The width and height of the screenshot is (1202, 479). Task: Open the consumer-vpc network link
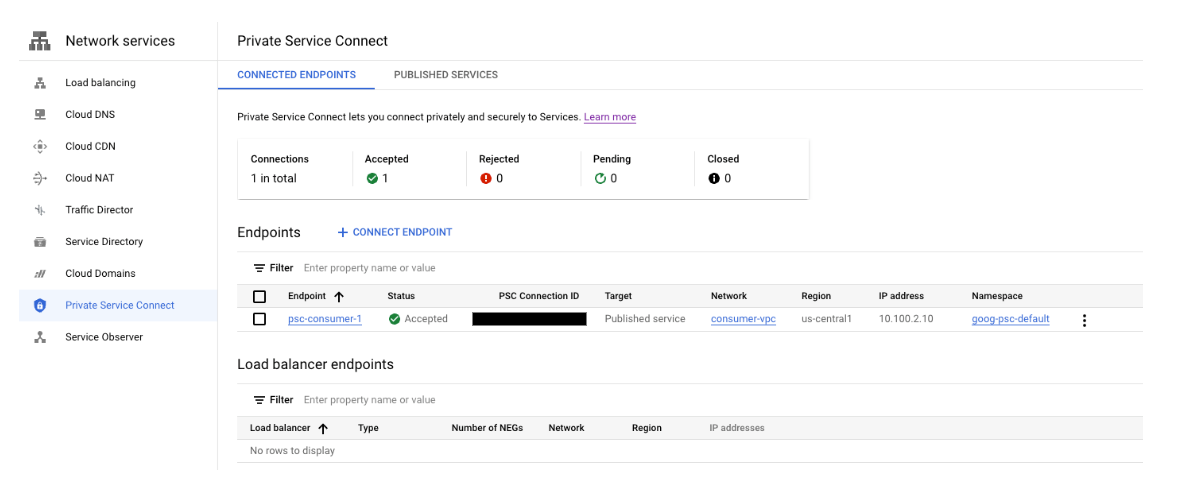(743, 319)
